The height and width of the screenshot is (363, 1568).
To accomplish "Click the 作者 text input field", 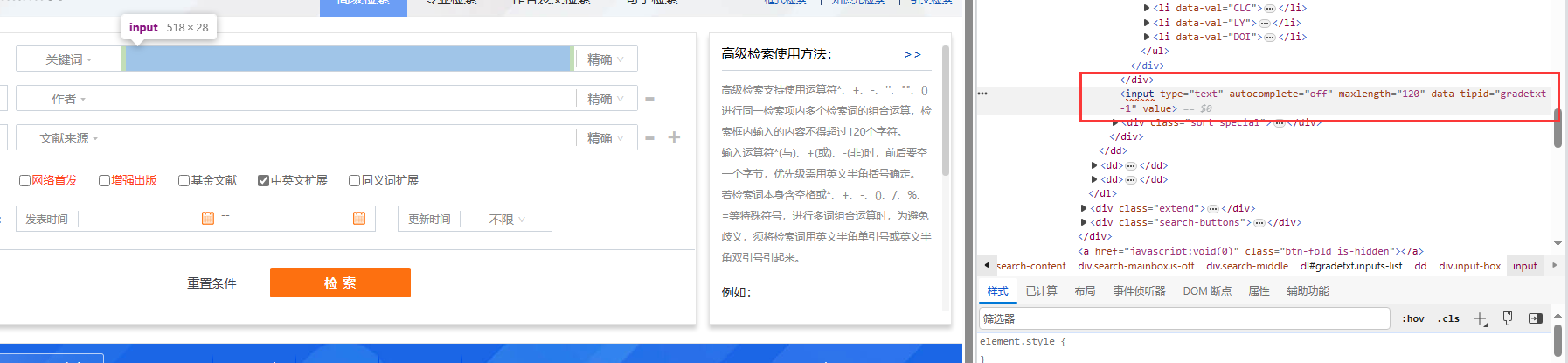I will pyautogui.click(x=348, y=99).
